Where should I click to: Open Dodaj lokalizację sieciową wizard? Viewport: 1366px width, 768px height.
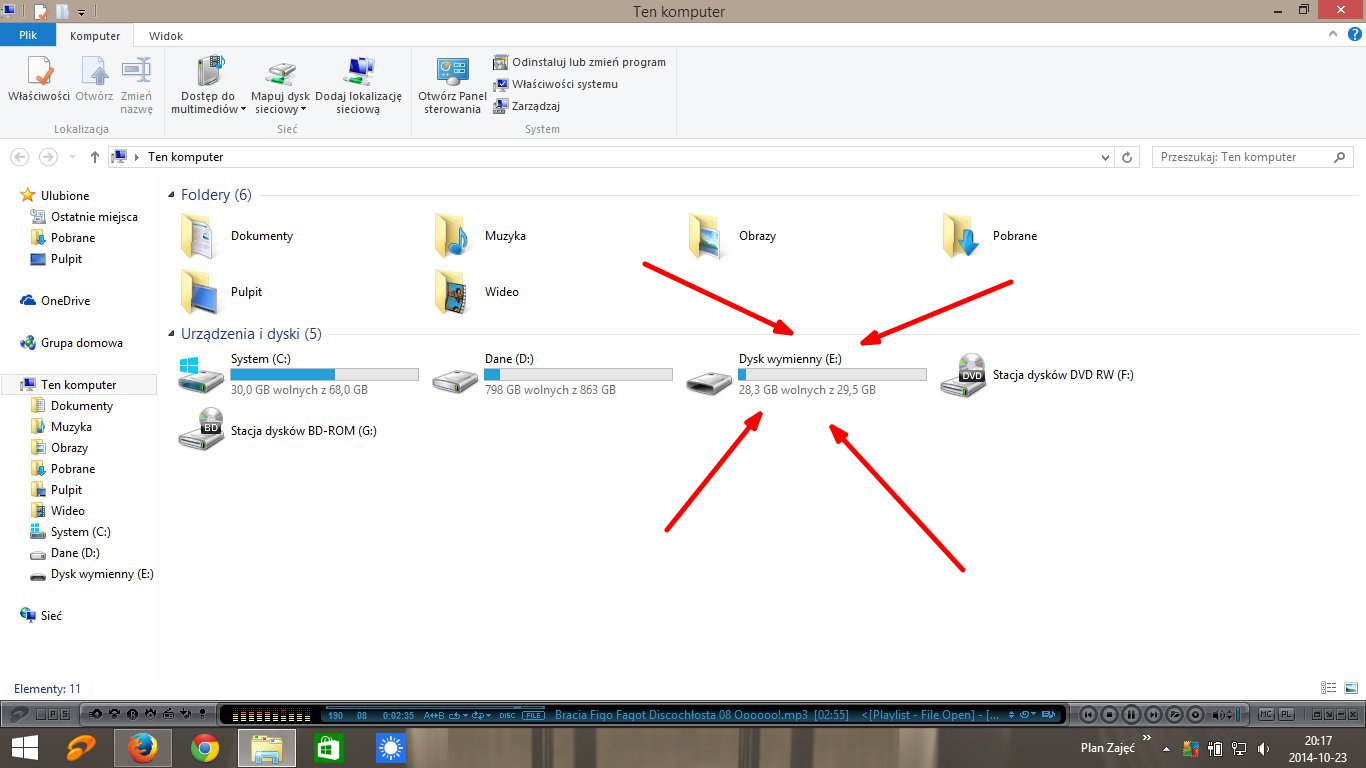click(358, 75)
